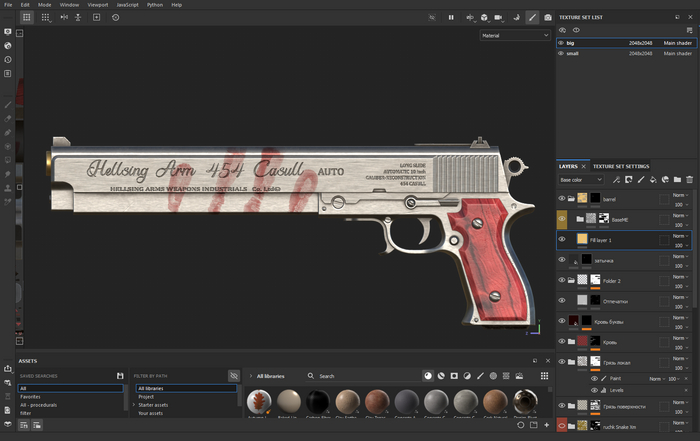Delete selected layer with the trash icon
This screenshot has height=441, width=700.
689,180
